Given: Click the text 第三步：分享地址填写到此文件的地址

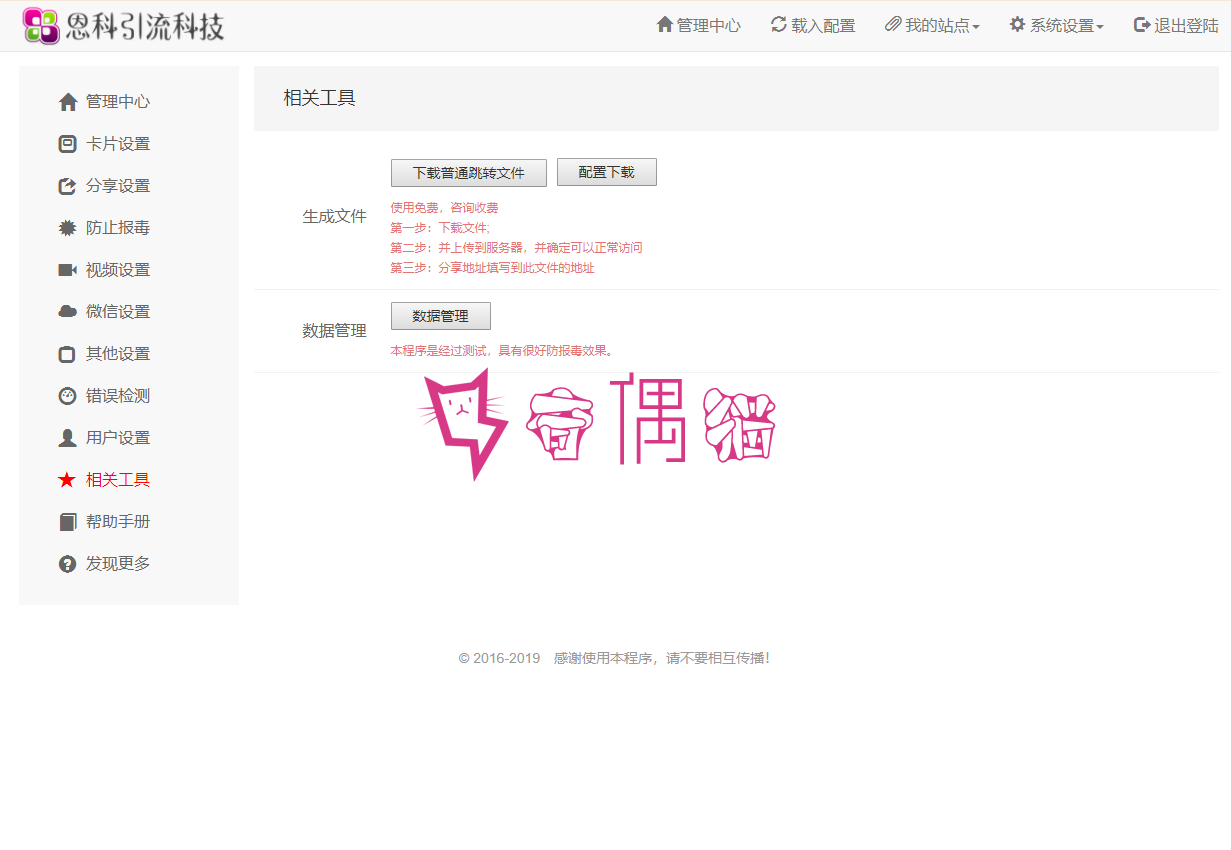Looking at the screenshot, I should (x=492, y=268).
